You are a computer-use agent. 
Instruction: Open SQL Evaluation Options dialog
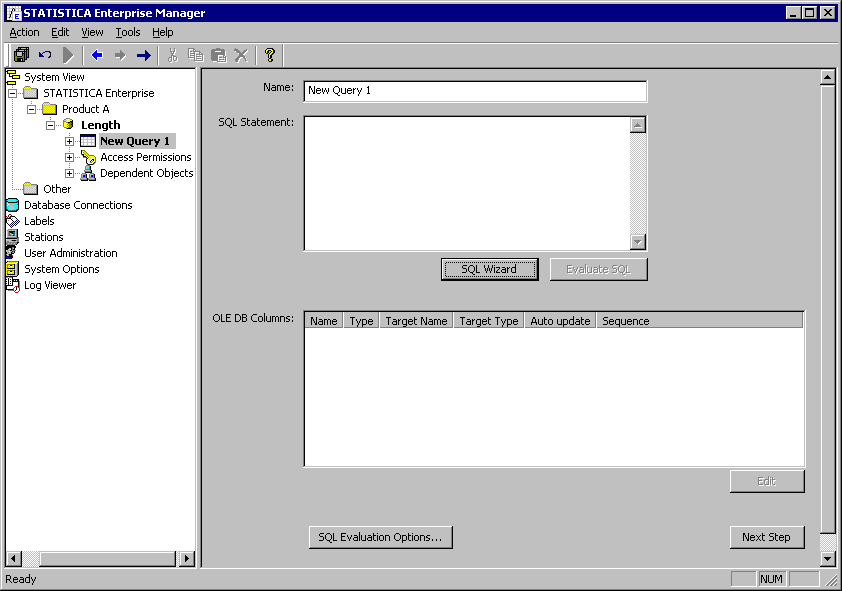[x=380, y=537]
